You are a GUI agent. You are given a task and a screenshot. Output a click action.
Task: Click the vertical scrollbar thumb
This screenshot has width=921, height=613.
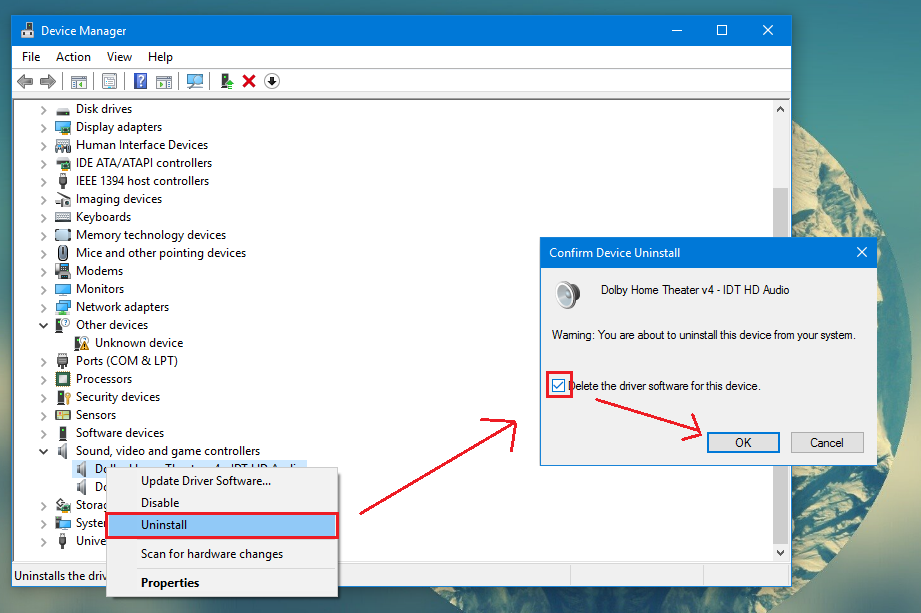coord(780,365)
